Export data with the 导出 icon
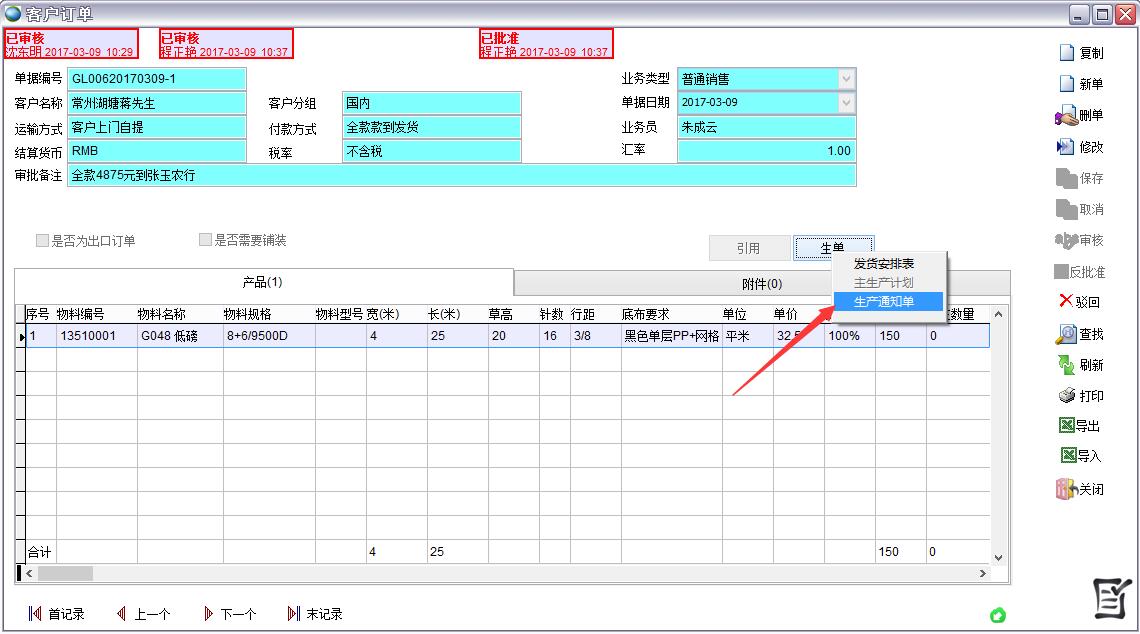The width and height of the screenshot is (1140, 634). click(1085, 424)
